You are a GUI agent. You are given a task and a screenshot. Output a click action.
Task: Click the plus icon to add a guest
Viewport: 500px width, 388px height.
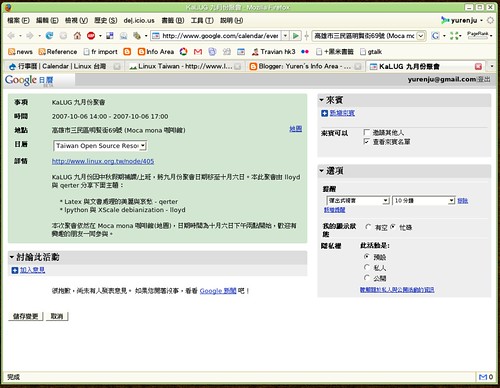[324, 113]
